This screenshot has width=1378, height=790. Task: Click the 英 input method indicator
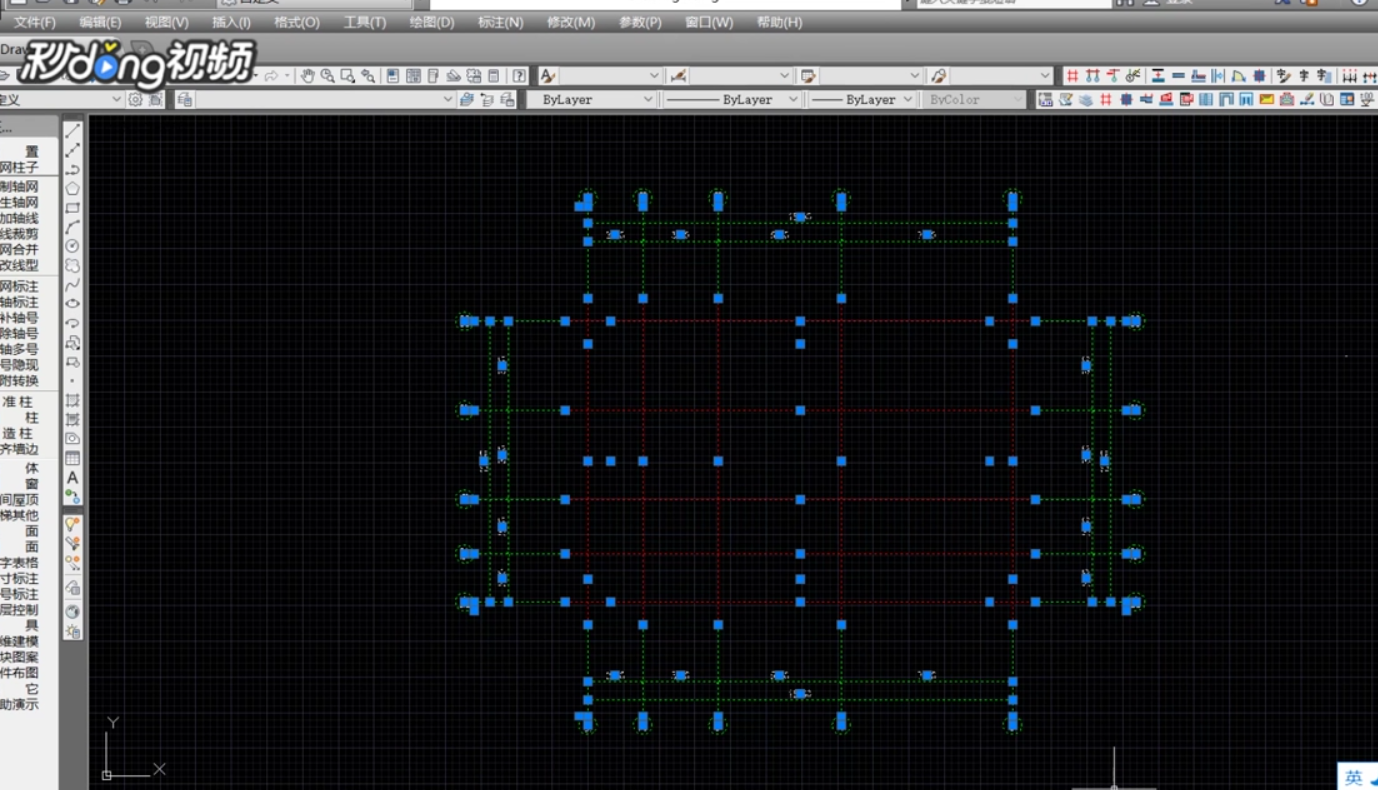pos(1353,778)
